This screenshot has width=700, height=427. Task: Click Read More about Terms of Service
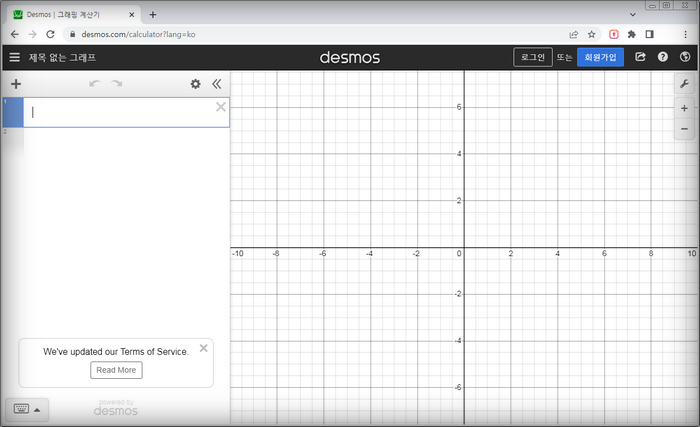click(x=116, y=370)
